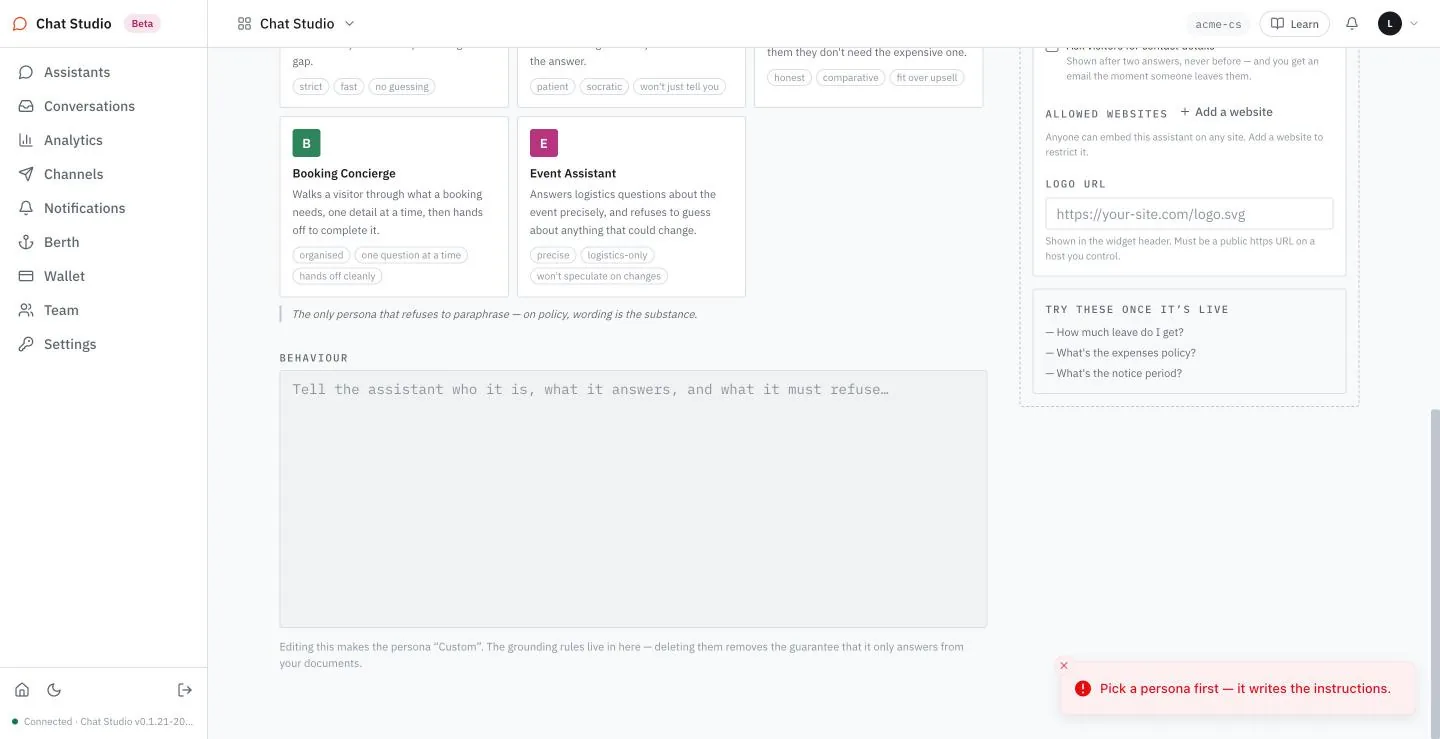1440x739 pixels.
Task: Open the Learn button
Action: pyautogui.click(x=1294, y=24)
